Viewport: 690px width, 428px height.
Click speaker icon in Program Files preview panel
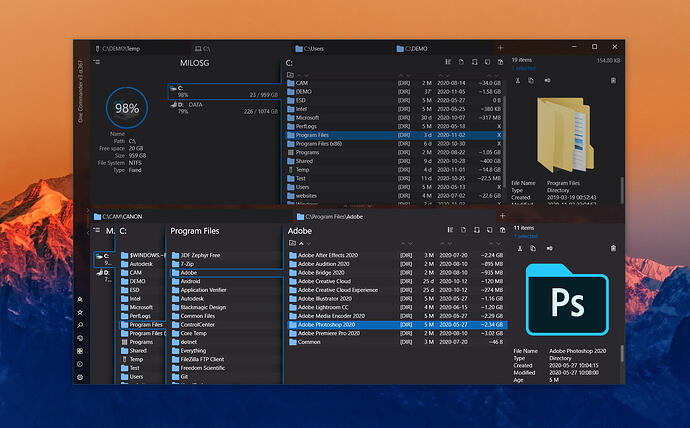coord(548,81)
